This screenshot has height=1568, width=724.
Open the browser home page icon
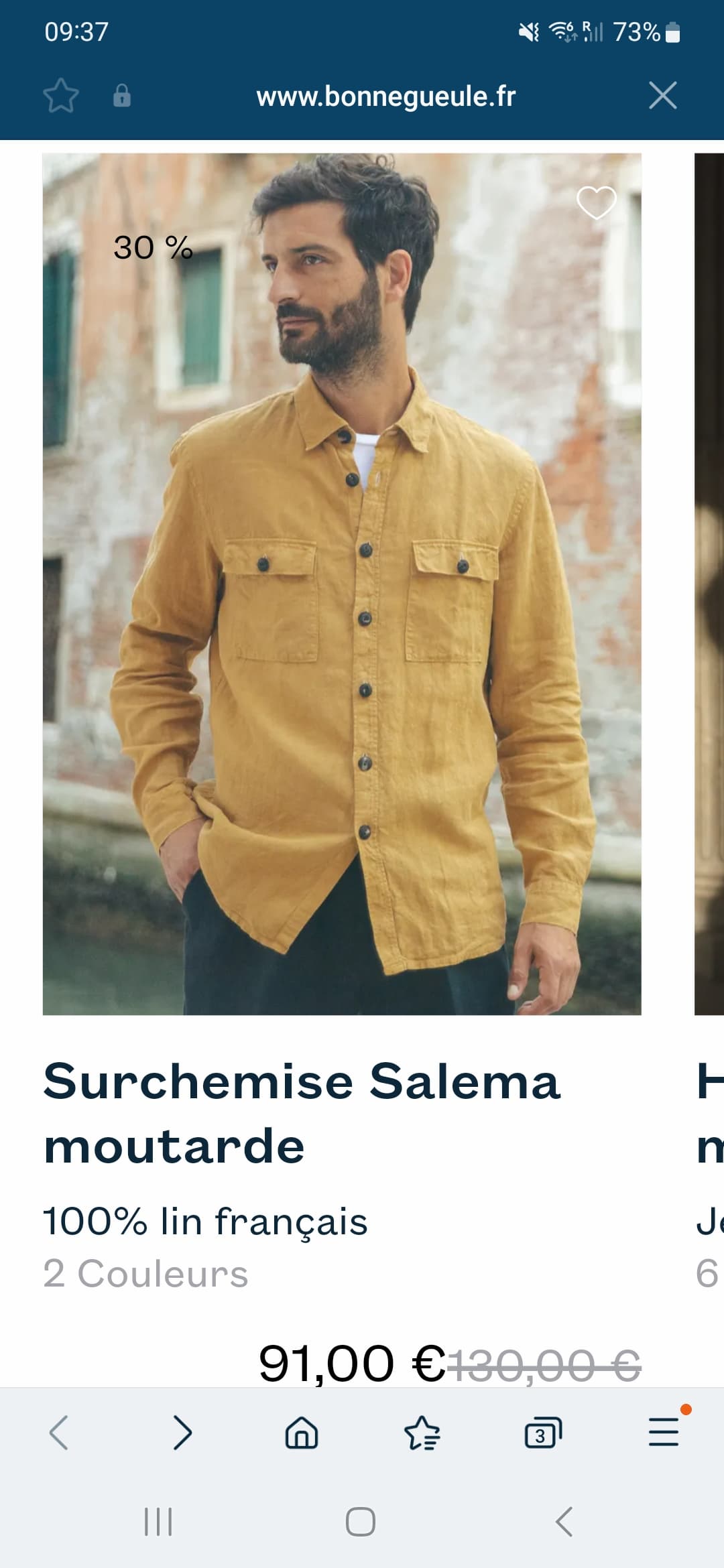(302, 1433)
